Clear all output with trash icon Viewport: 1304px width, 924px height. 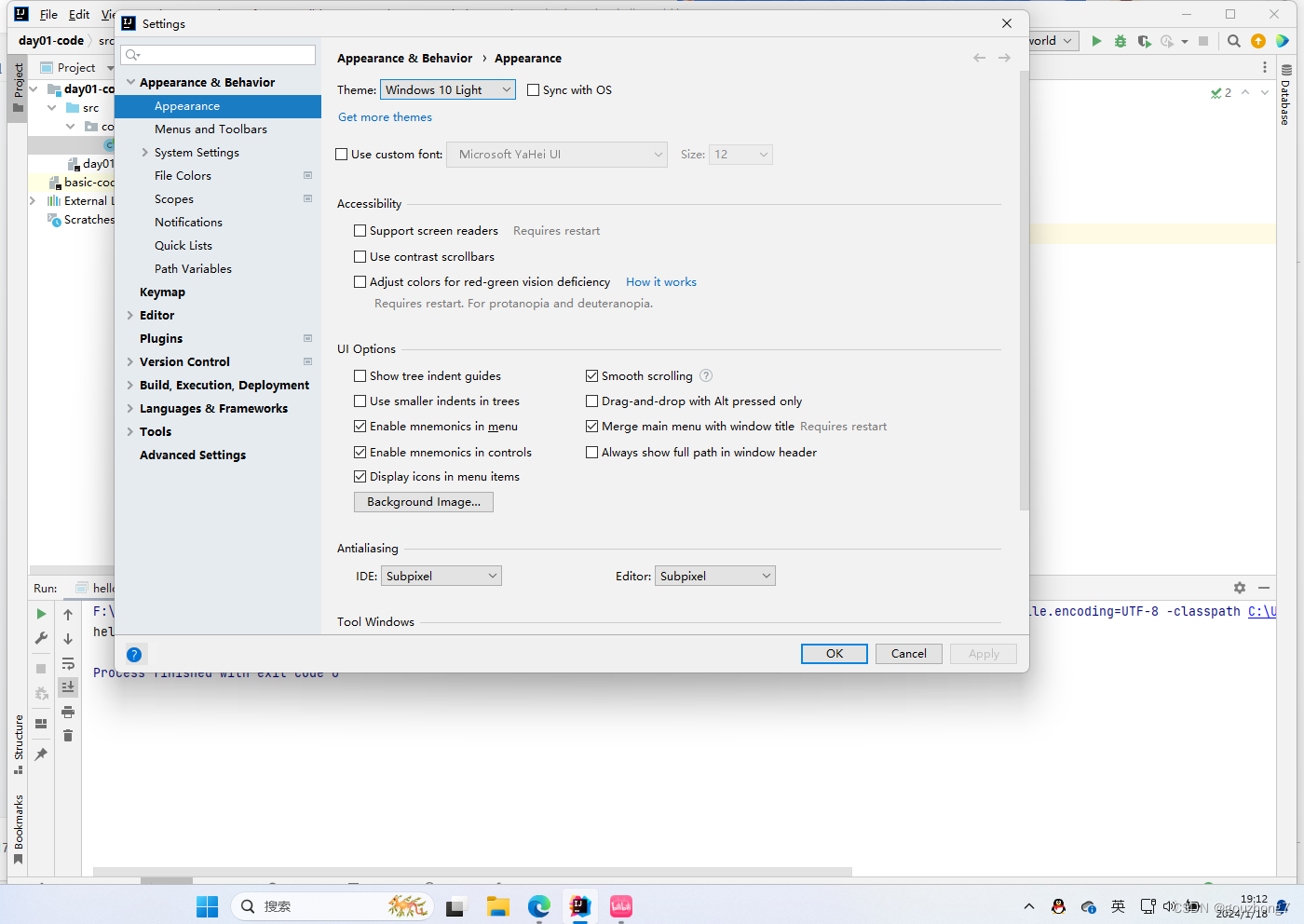pos(68,736)
